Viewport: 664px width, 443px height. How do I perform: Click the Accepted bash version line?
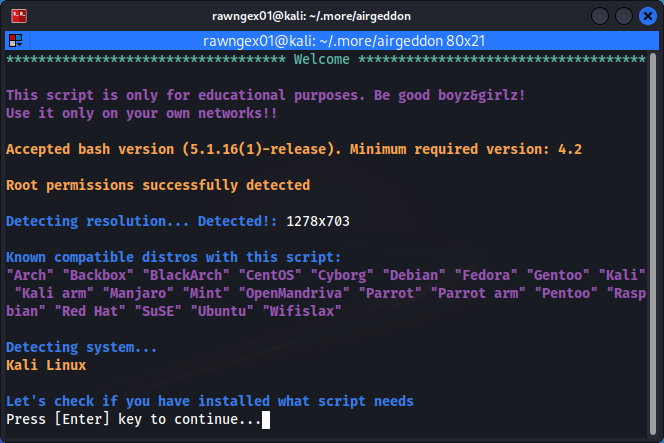tap(294, 149)
